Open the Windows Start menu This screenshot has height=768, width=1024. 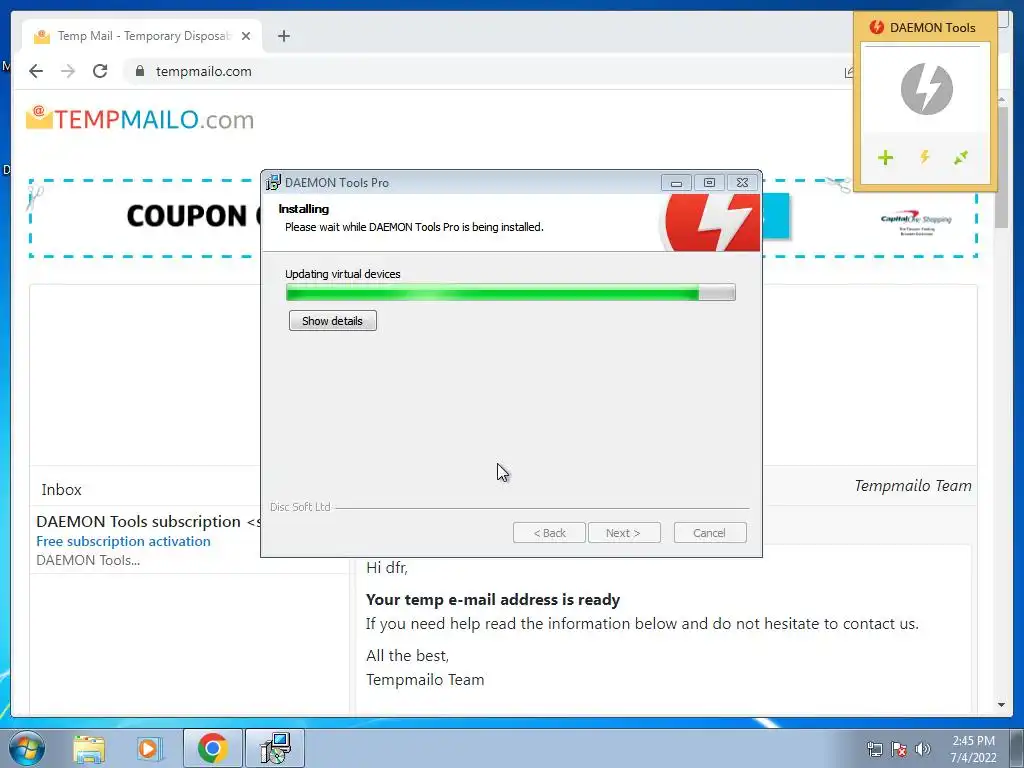[x=27, y=748]
